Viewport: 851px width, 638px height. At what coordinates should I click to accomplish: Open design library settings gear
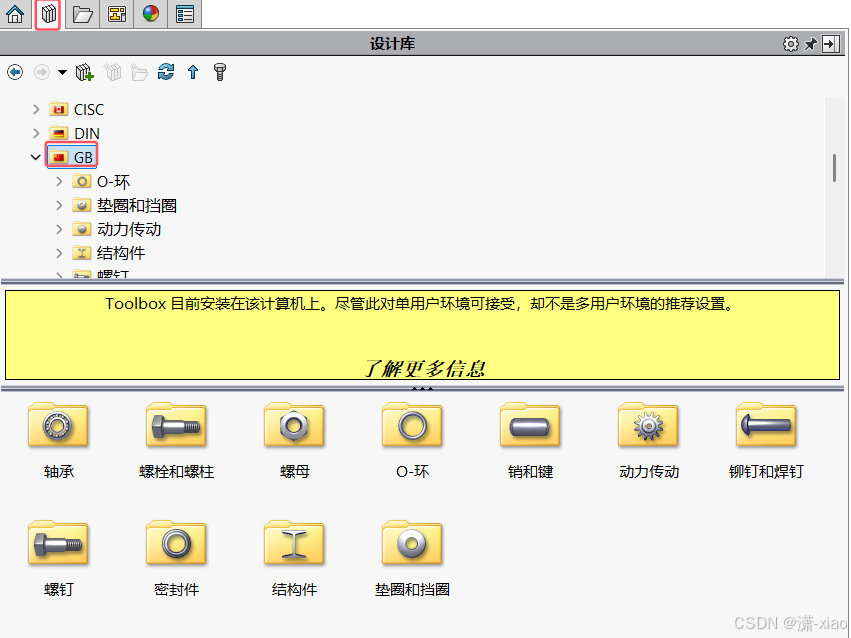[x=791, y=44]
